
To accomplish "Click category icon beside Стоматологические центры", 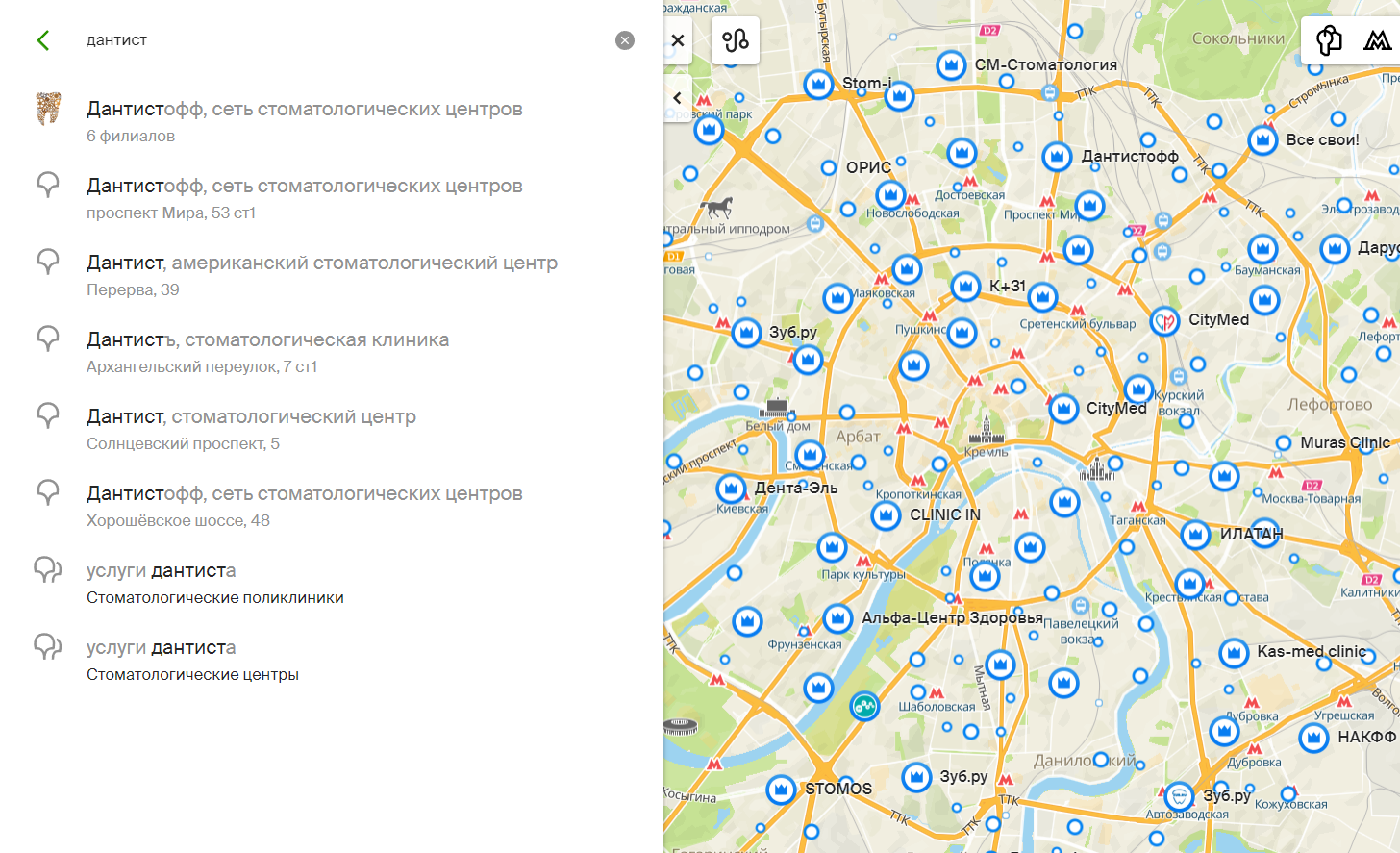I will (48, 646).
